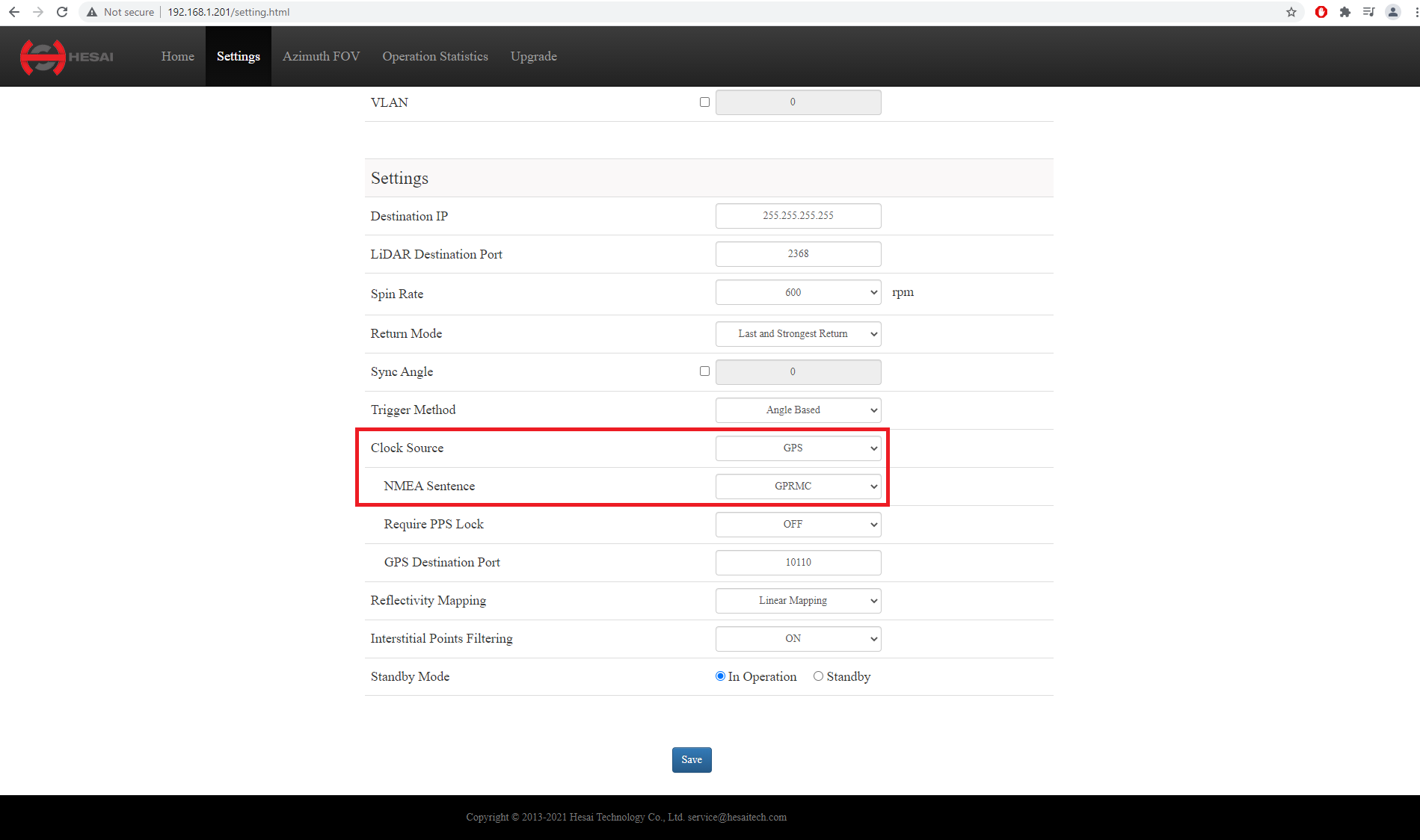Click the Hesai logo in the header
This screenshot has height=840, width=1420.
[67, 57]
